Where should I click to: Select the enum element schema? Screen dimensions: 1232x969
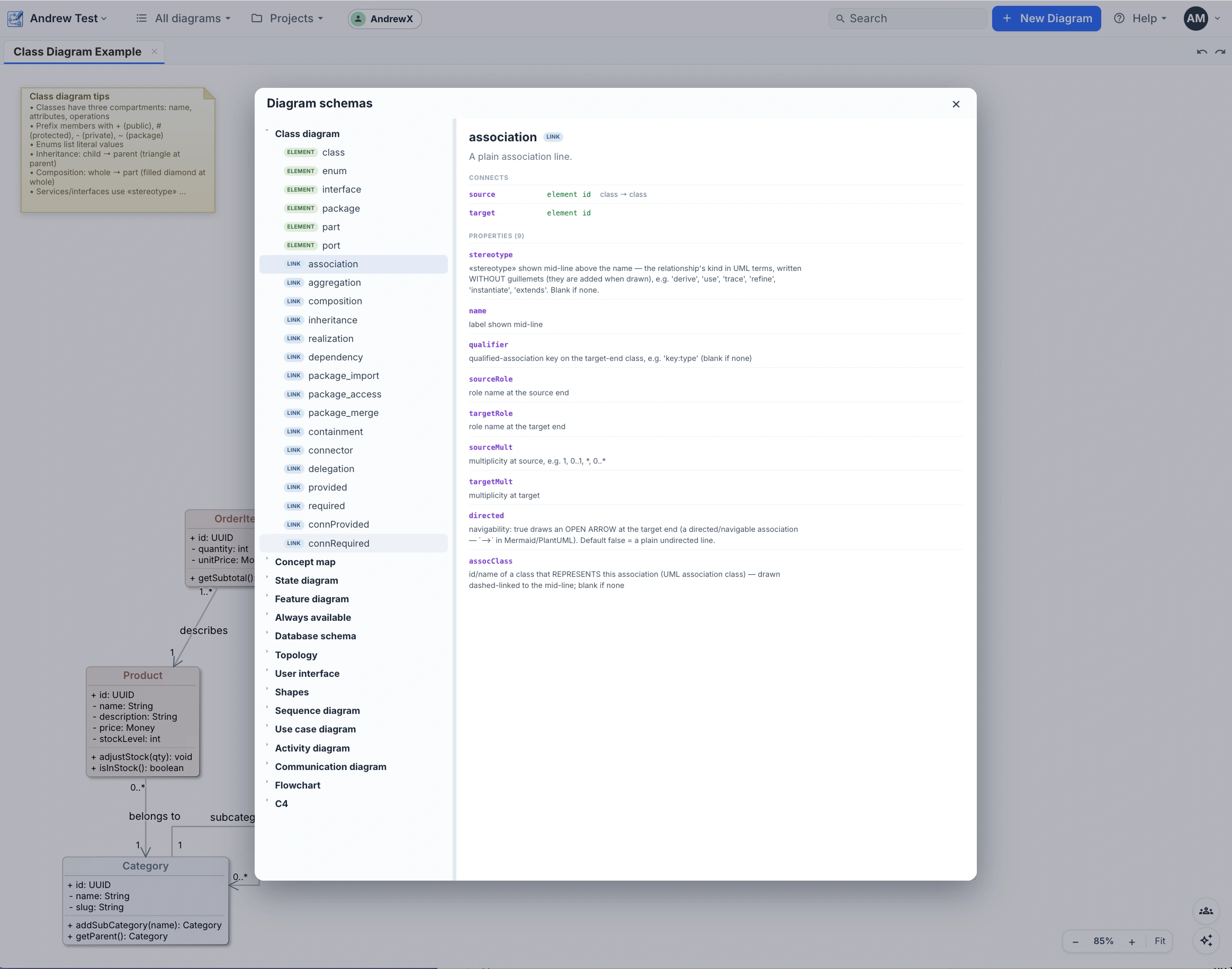point(354,171)
